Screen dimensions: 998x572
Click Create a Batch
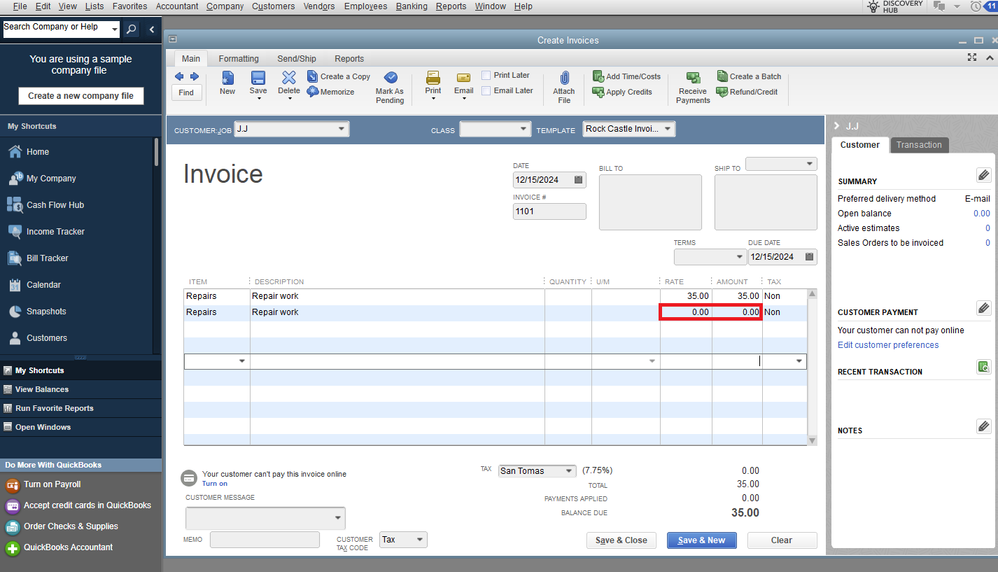tap(748, 76)
